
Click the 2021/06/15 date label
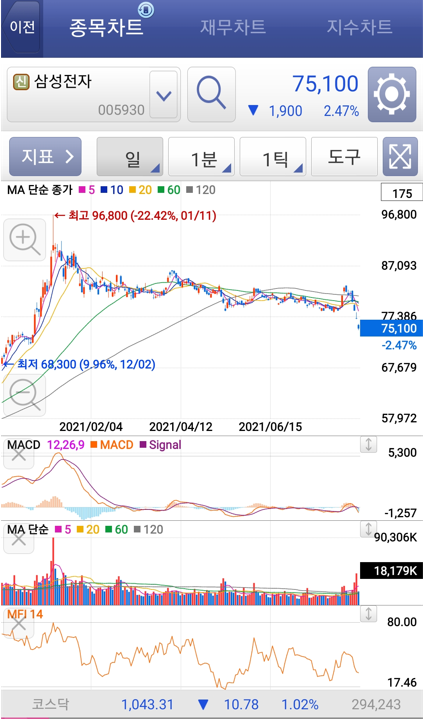[270, 426]
